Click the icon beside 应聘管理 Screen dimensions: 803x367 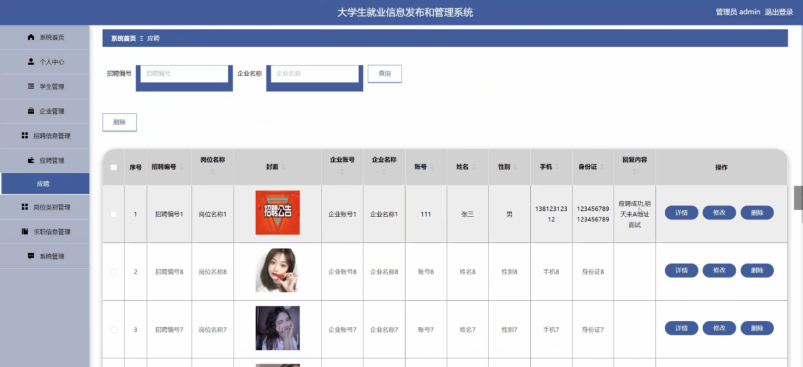(31, 160)
